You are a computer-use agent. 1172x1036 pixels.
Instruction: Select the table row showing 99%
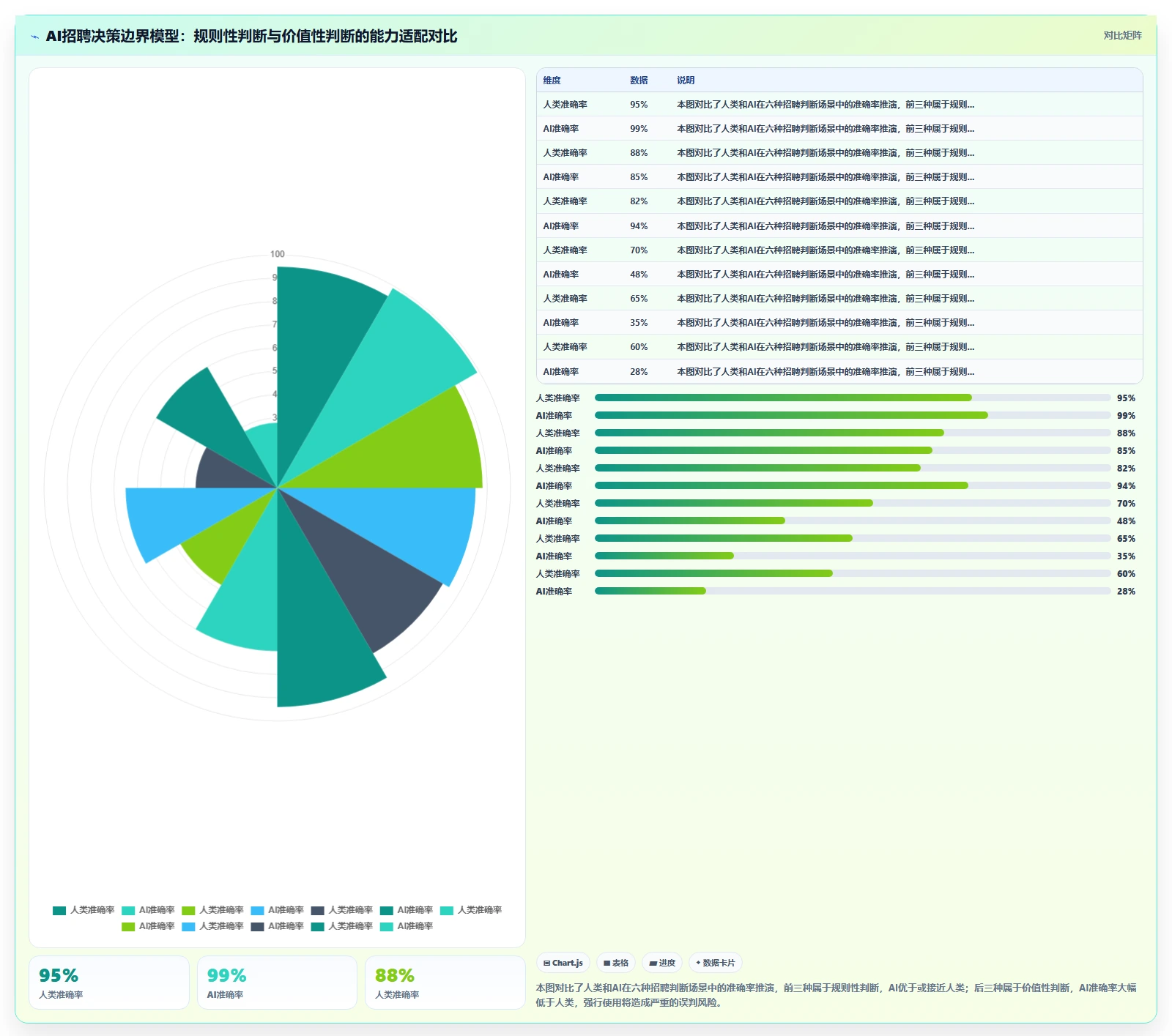(x=839, y=128)
